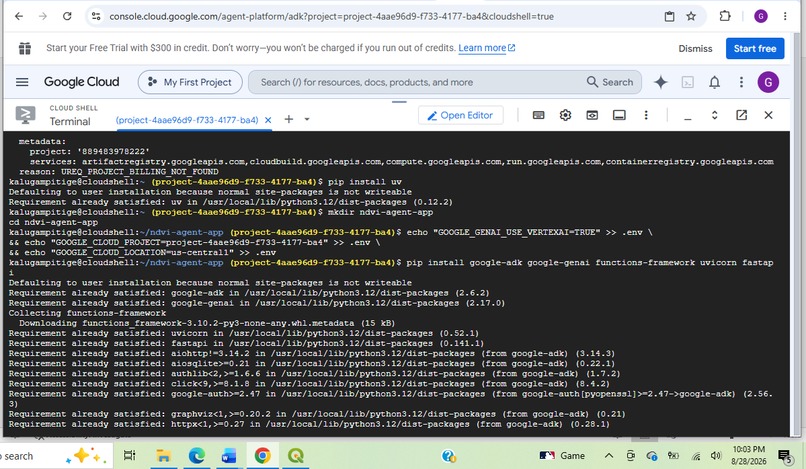Viewport: 806px width, 469px height.
Task: Open volume control in system tray
Action: pyautogui.click(x=716, y=456)
